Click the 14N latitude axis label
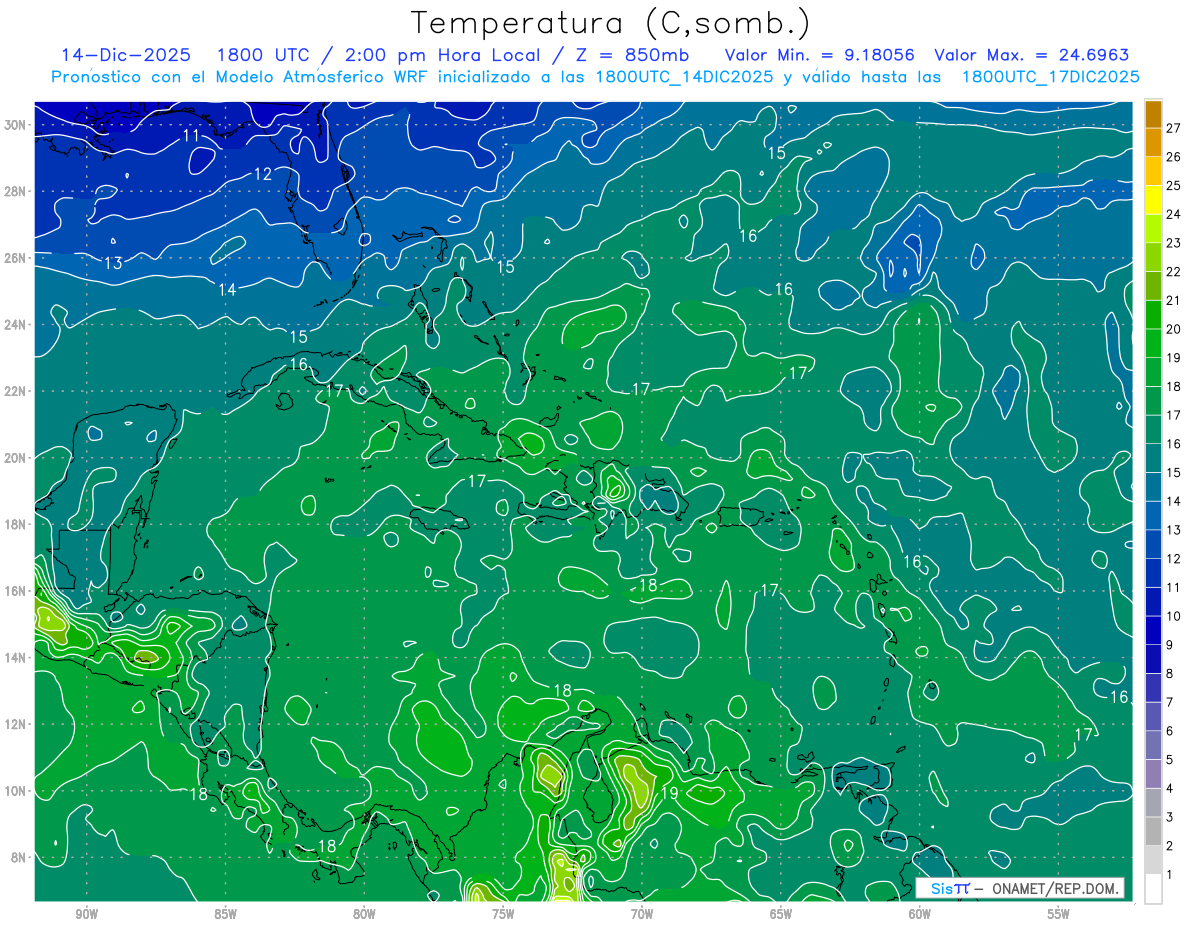This screenshot has width=1200, height=927. point(17,657)
